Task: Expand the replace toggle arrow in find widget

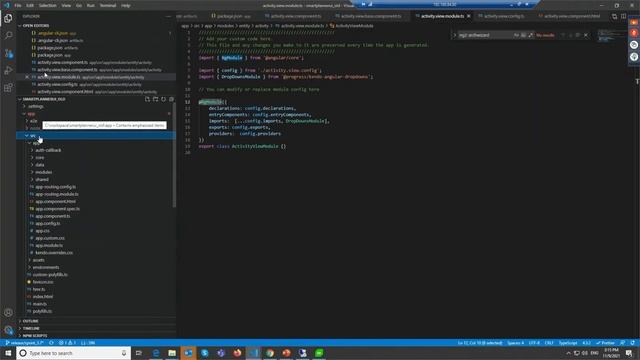Action: [x=454, y=35]
